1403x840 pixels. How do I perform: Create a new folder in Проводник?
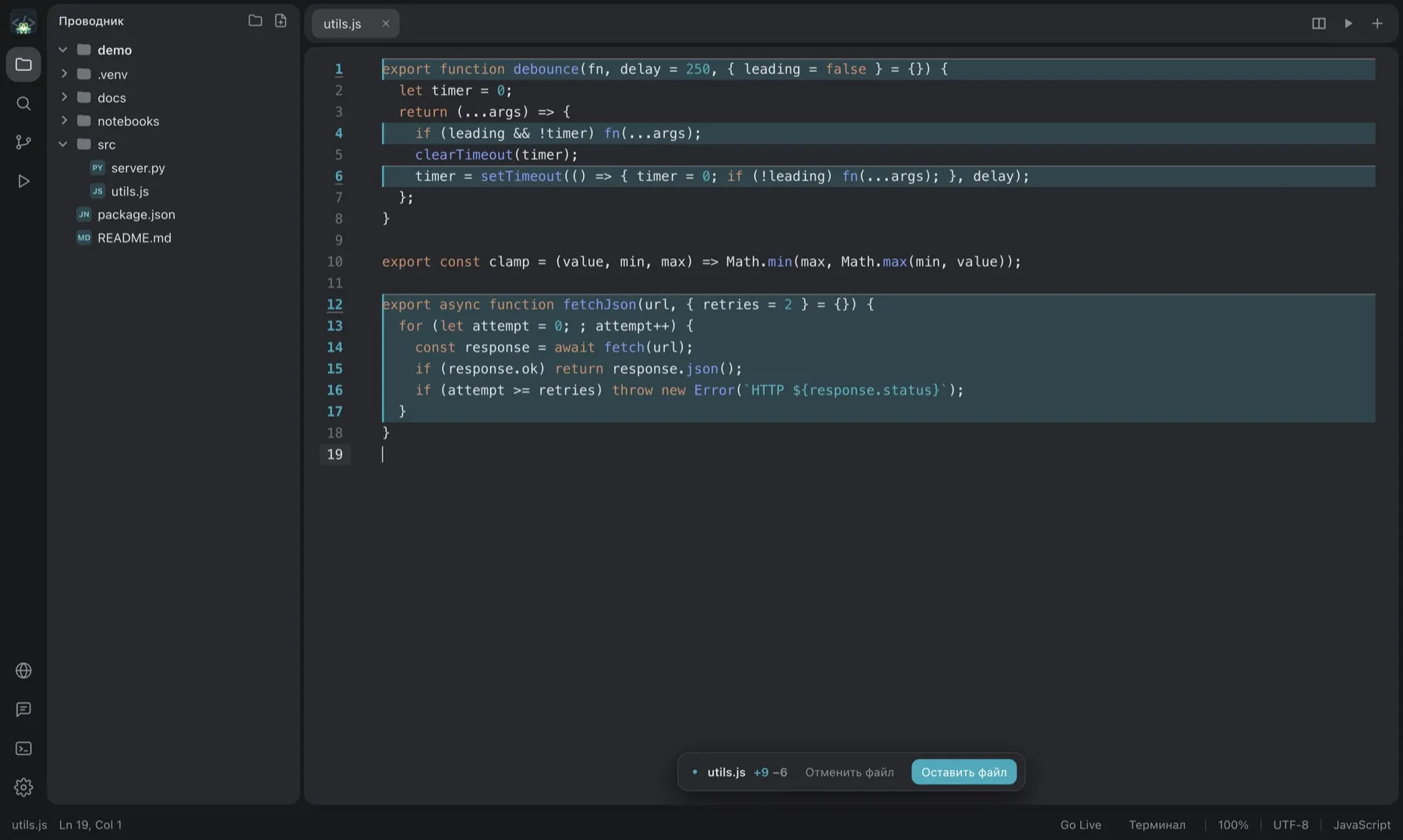pos(255,21)
